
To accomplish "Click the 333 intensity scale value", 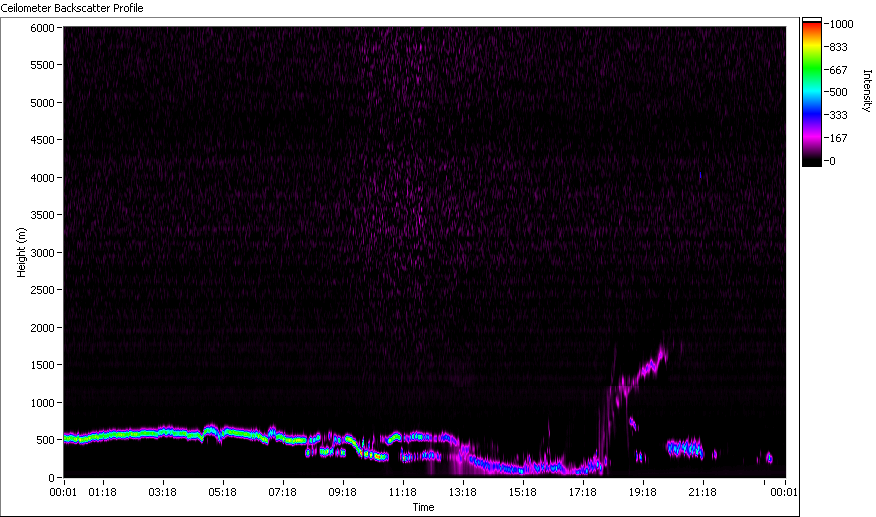I will pyautogui.click(x=839, y=115).
